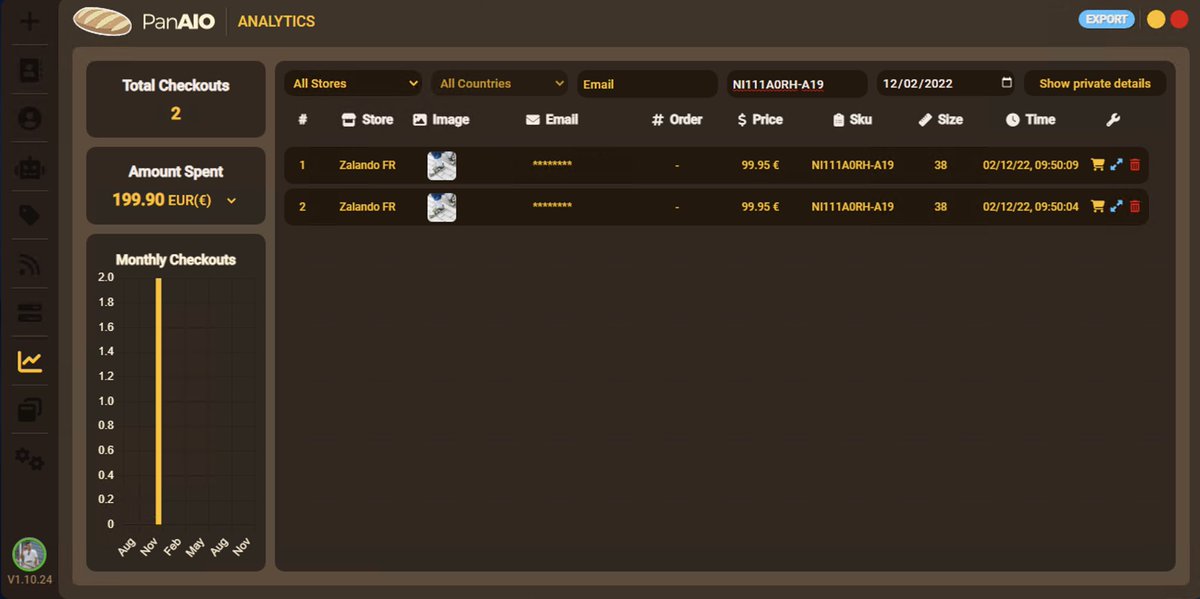This screenshot has height=599, width=1200.
Task: Open the RSS feed sidebar icon
Action: coord(30,264)
